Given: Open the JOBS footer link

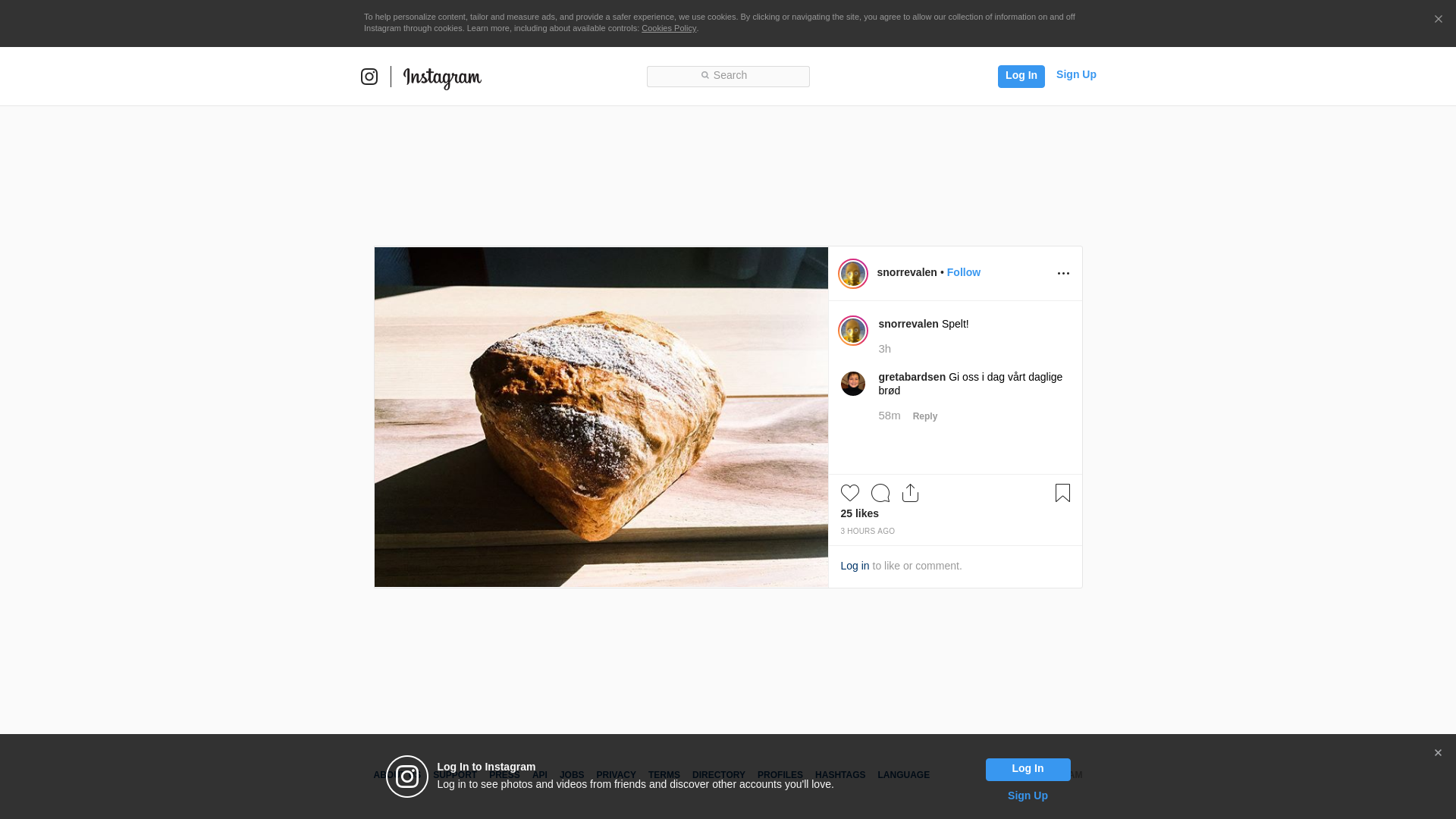Looking at the screenshot, I should [572, 775].
